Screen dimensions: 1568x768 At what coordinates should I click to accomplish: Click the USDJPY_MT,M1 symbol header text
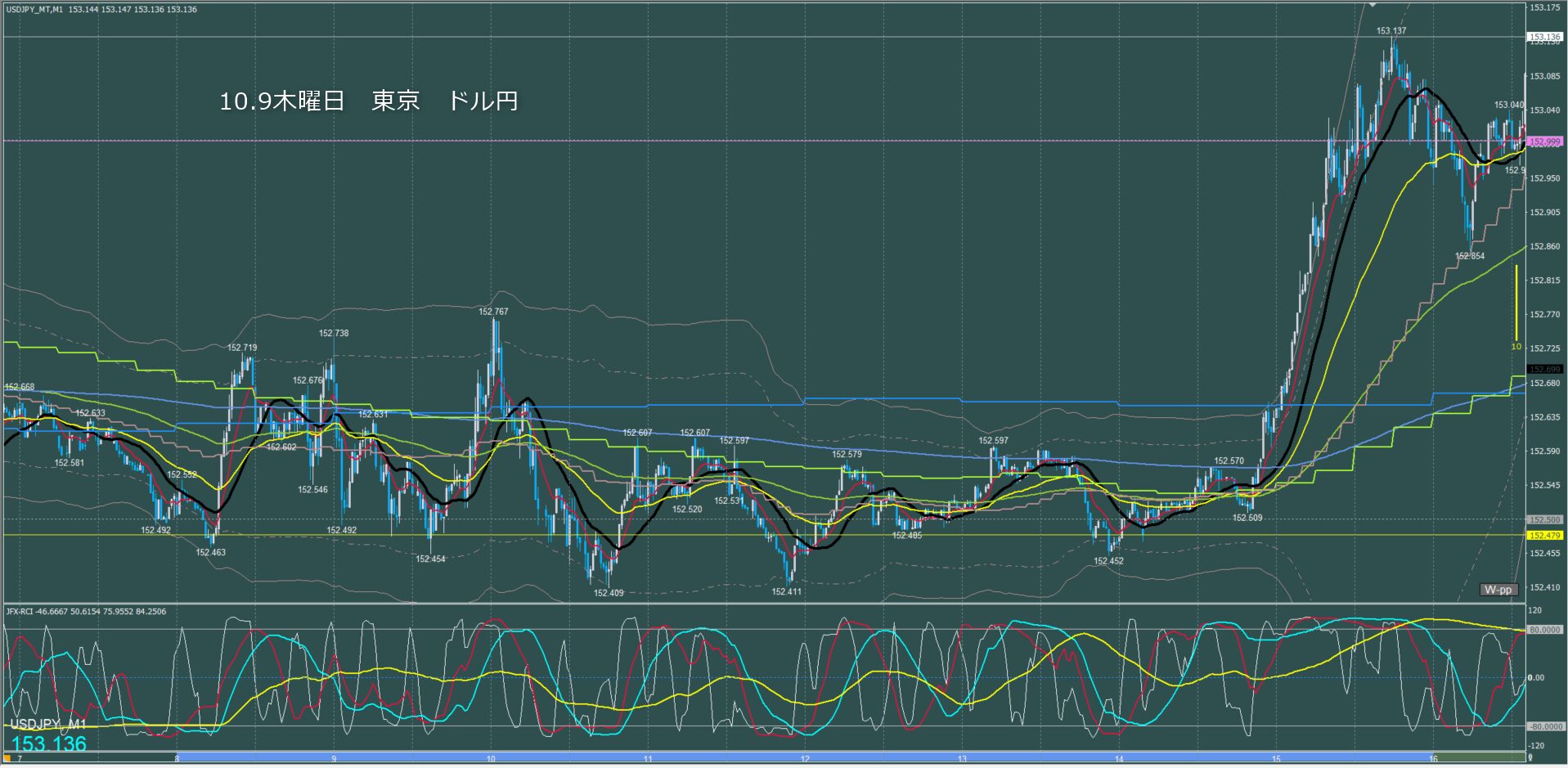pyautogui.click(x=34, y=10)
